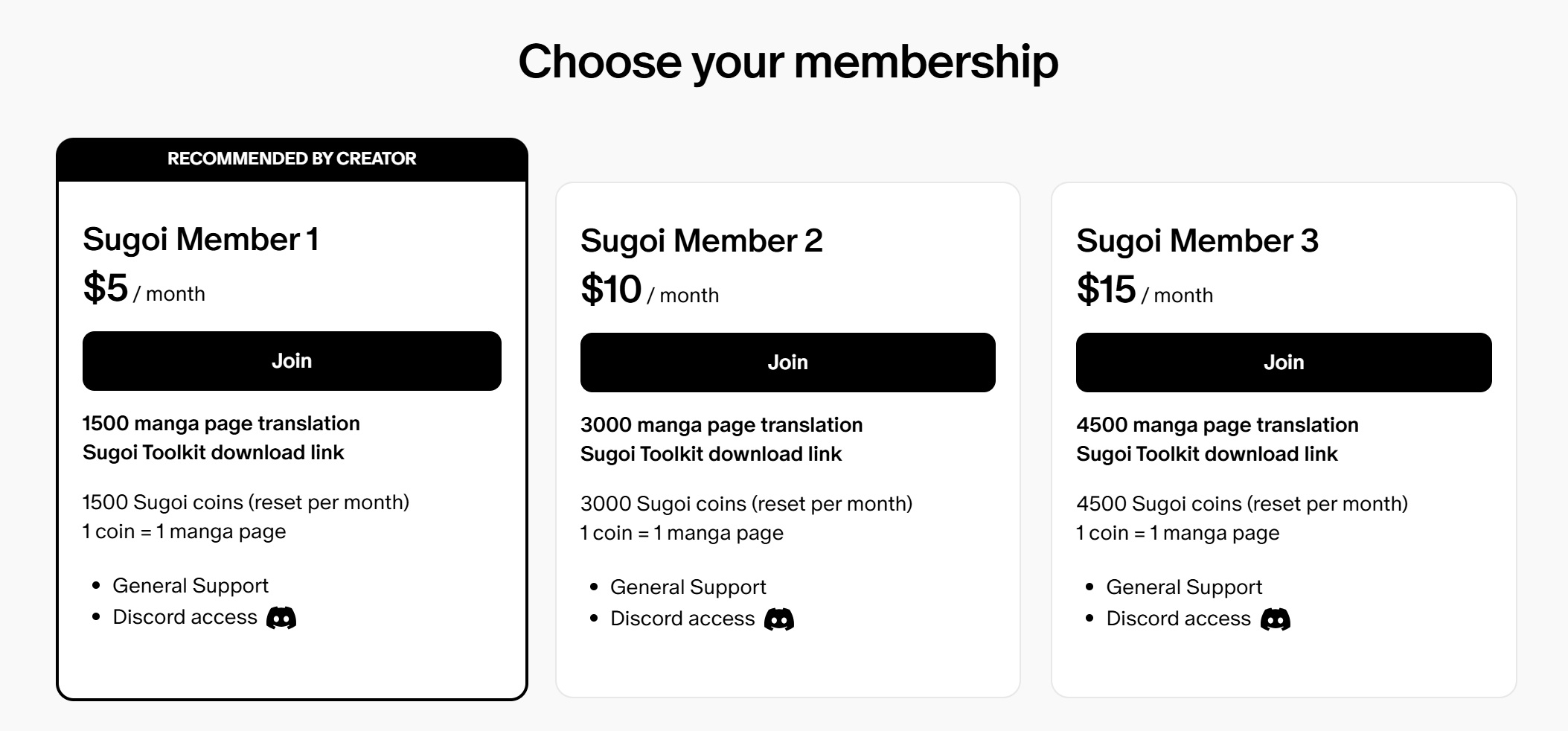
Task: Click the Sugoi Member 1 title
Action: (x=201, y=240)
